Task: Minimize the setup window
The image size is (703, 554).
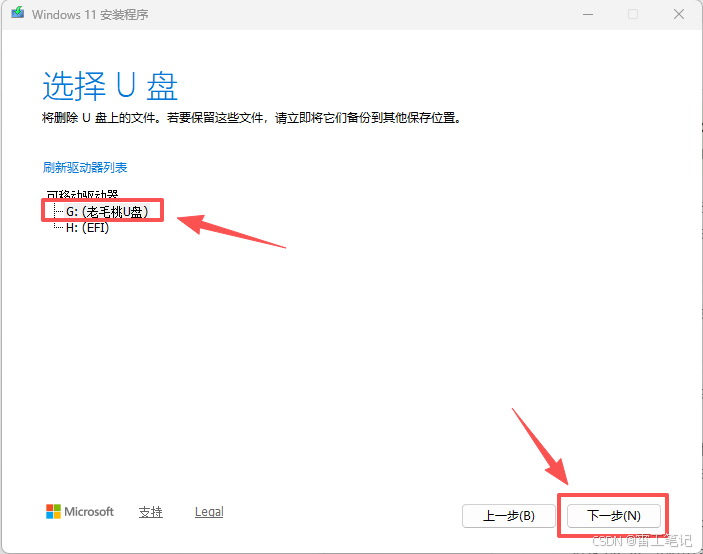Action: (x=588, y=14)
